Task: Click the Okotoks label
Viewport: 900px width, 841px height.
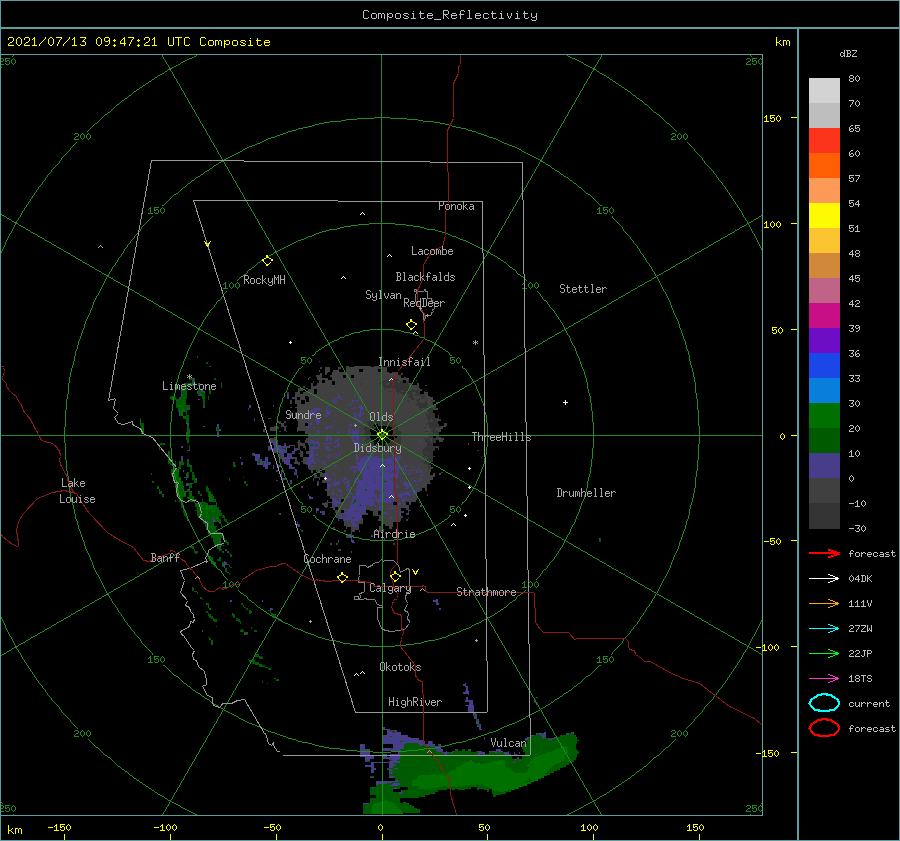Action: click(x=400, y=667)
